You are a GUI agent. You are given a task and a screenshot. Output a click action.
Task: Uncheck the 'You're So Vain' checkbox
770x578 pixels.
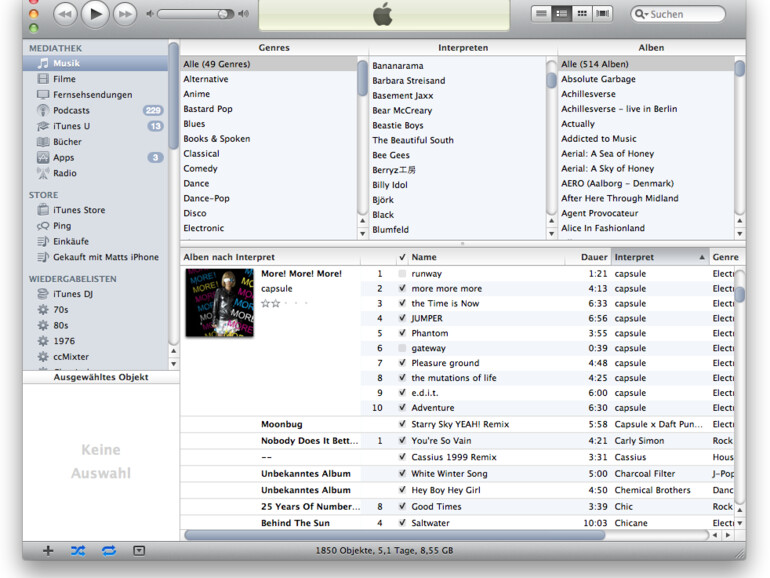pos(402,441)
